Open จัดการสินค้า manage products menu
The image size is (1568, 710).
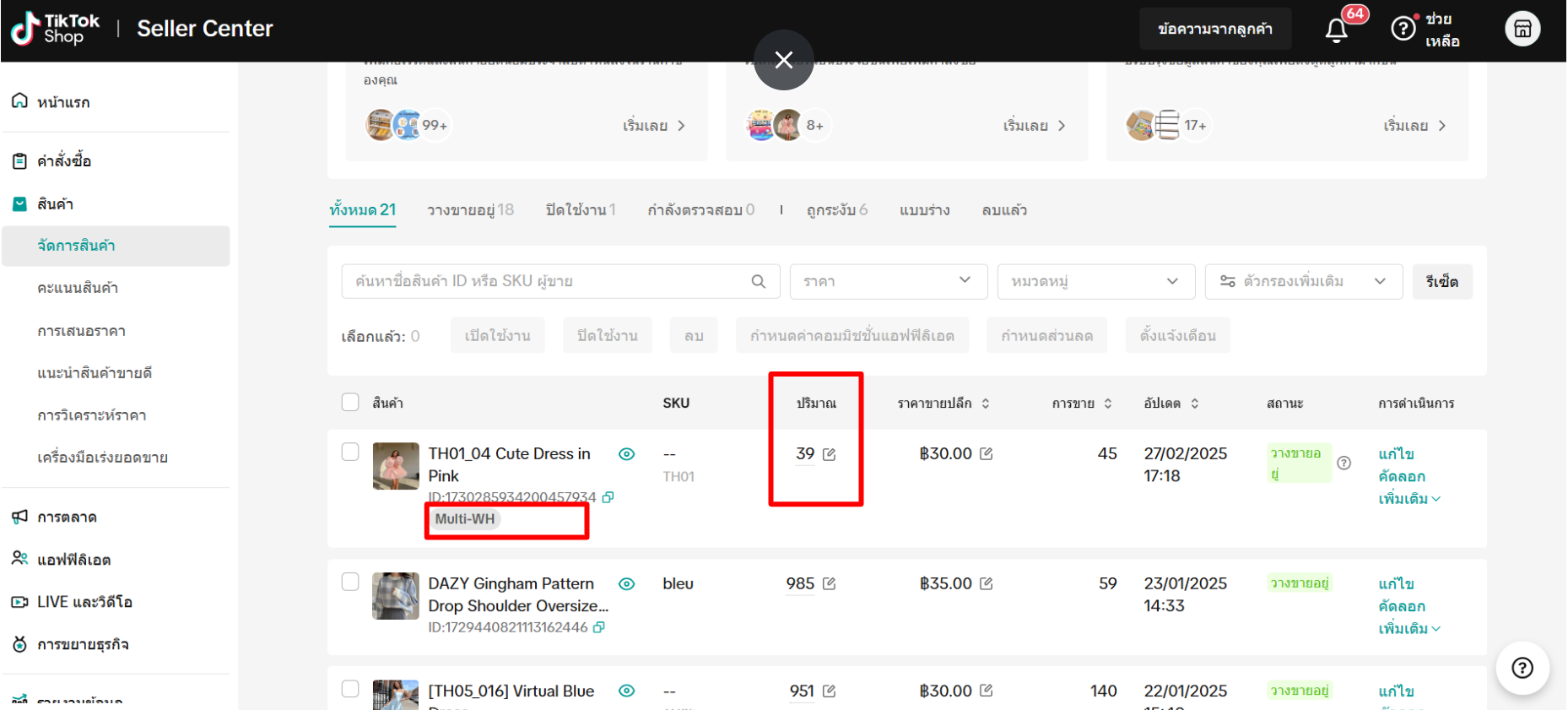pos(116,246)
